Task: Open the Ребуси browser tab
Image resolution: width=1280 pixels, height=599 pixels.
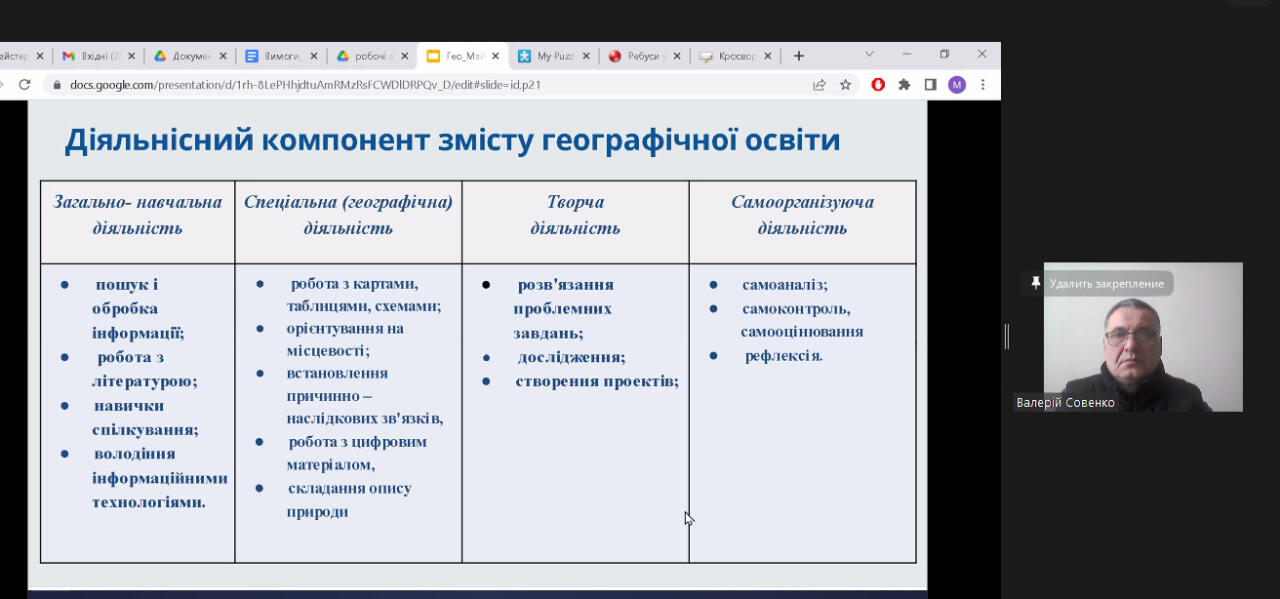Action: 638,56
